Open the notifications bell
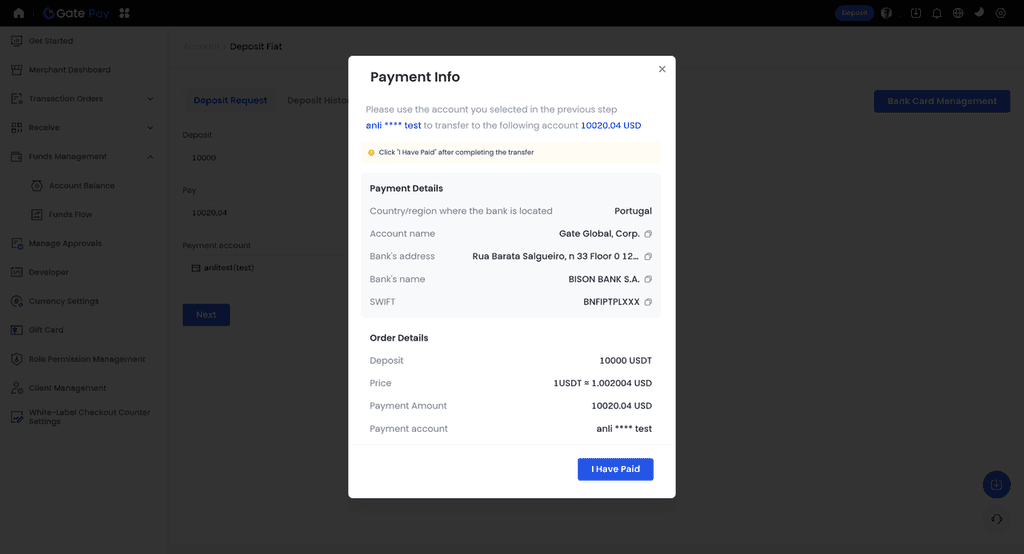 tap(937, 13)
